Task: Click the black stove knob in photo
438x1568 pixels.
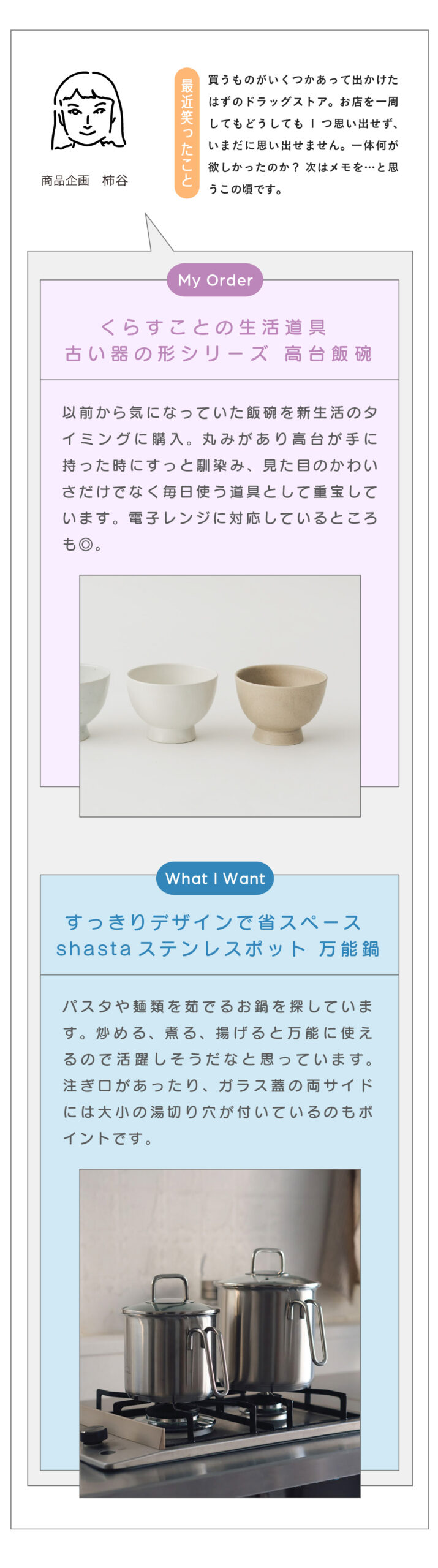Action: pyautogui.click(x=94, y=1434)
